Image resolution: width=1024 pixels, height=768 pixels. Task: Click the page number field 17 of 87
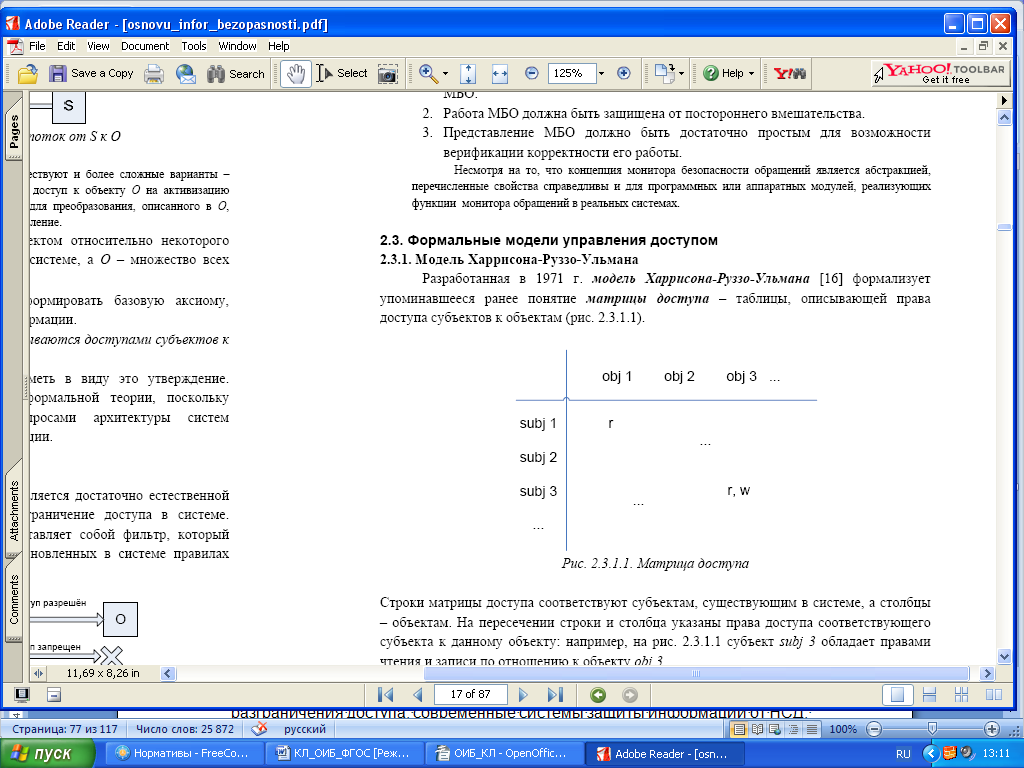pyautogui.click(x=470, y=694)
